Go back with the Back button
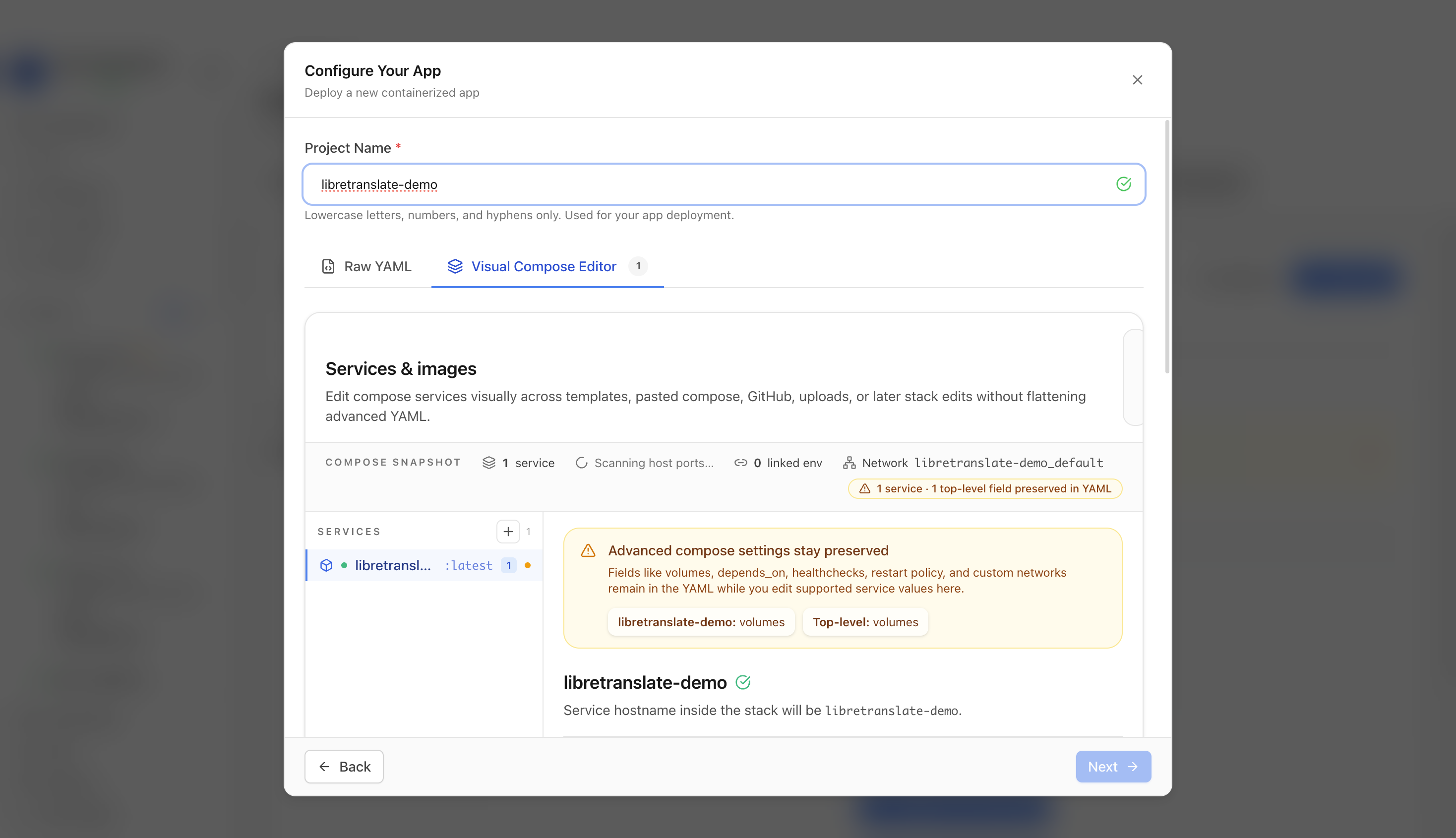 click(344, 767)
